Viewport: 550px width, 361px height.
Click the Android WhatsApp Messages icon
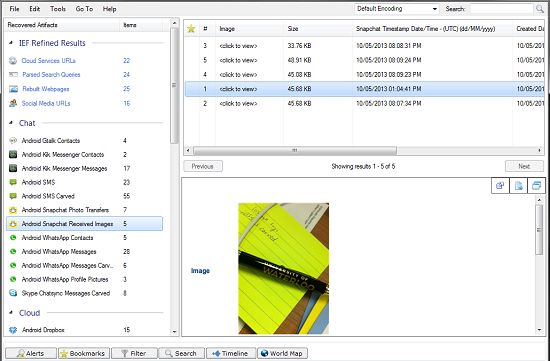13,252
